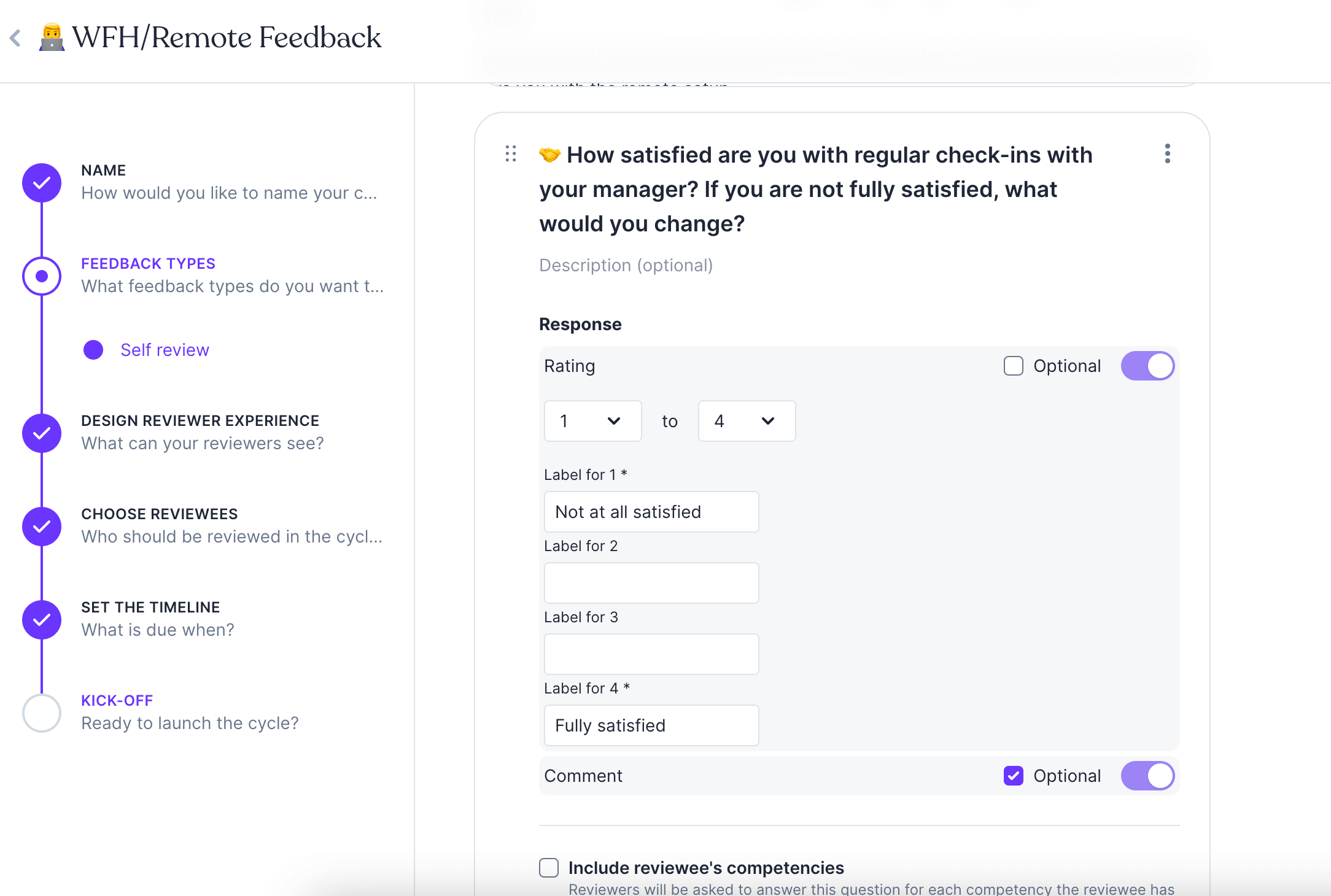This screenshot has height=896, width=1331.
Task: Open the rating minimum value dropdown
Action: [x=592, y=421]
